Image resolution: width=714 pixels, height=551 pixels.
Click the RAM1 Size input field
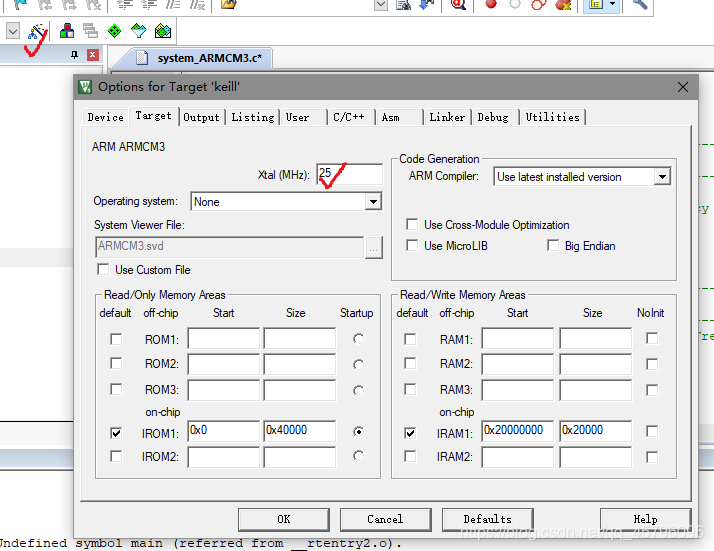(x=596, y=338)
